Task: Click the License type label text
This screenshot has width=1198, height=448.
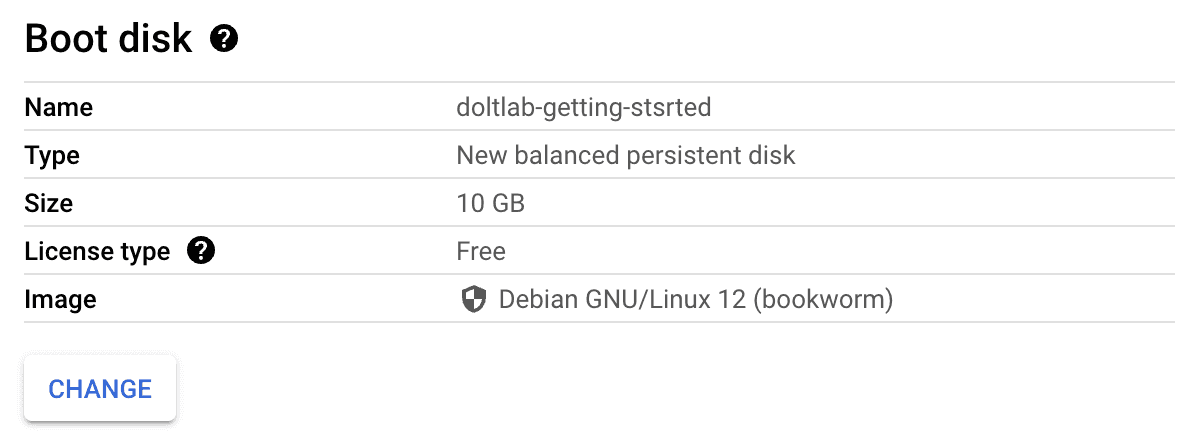Action: pyautogui.click(x=97, y=251)
